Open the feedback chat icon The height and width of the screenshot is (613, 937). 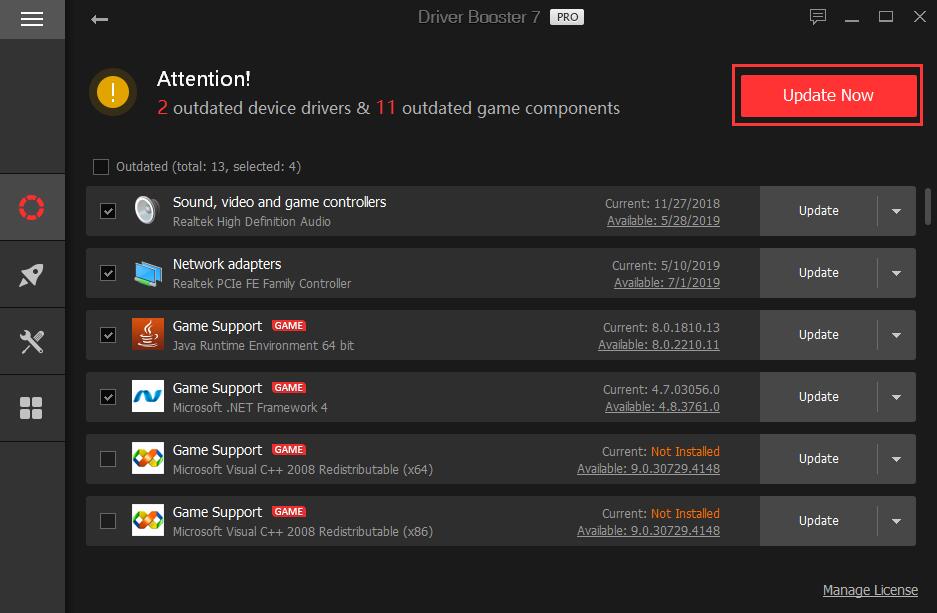(817, 17)
